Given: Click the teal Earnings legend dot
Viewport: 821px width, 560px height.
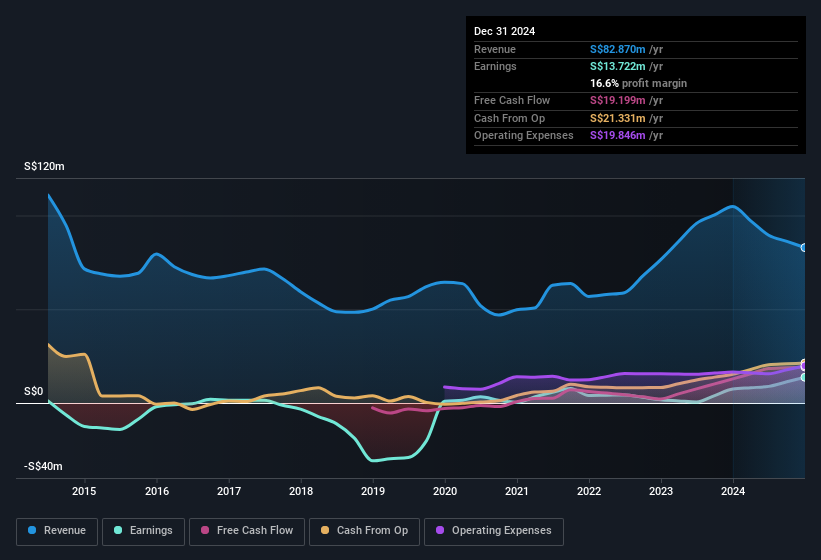Looking at the screenshot, I should (x=119, y=531).
